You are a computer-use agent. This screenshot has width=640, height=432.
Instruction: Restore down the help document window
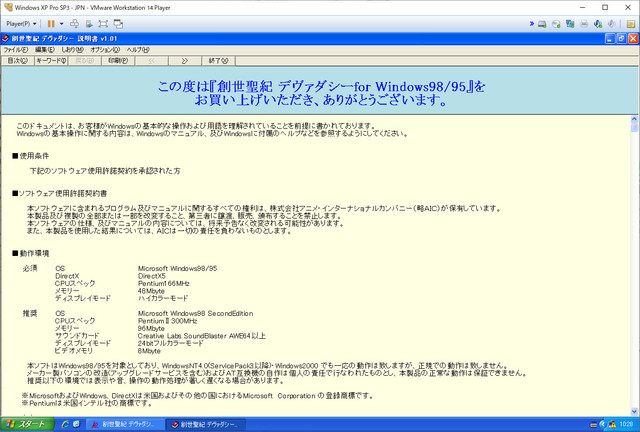pos(621,39)
